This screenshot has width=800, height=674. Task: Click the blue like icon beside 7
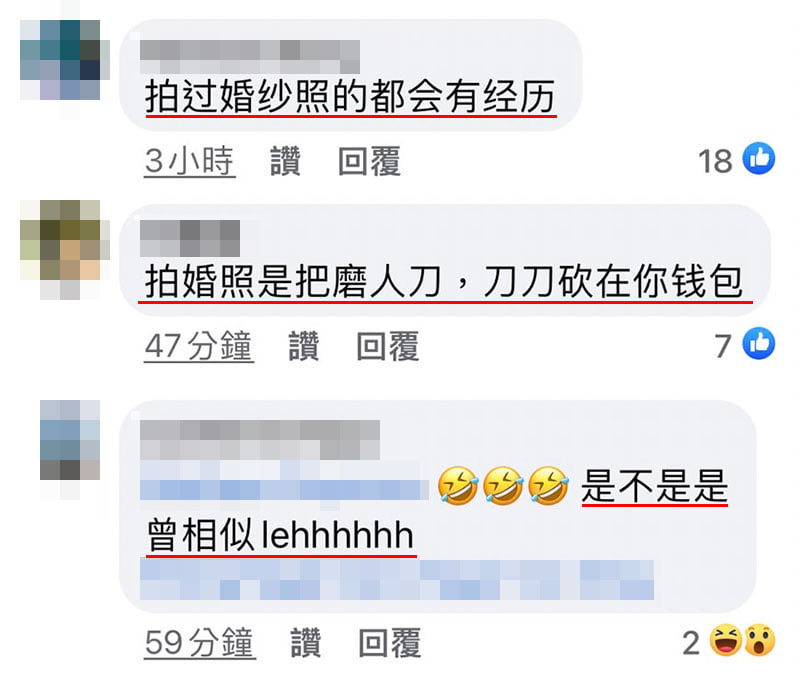pos(759,343)
